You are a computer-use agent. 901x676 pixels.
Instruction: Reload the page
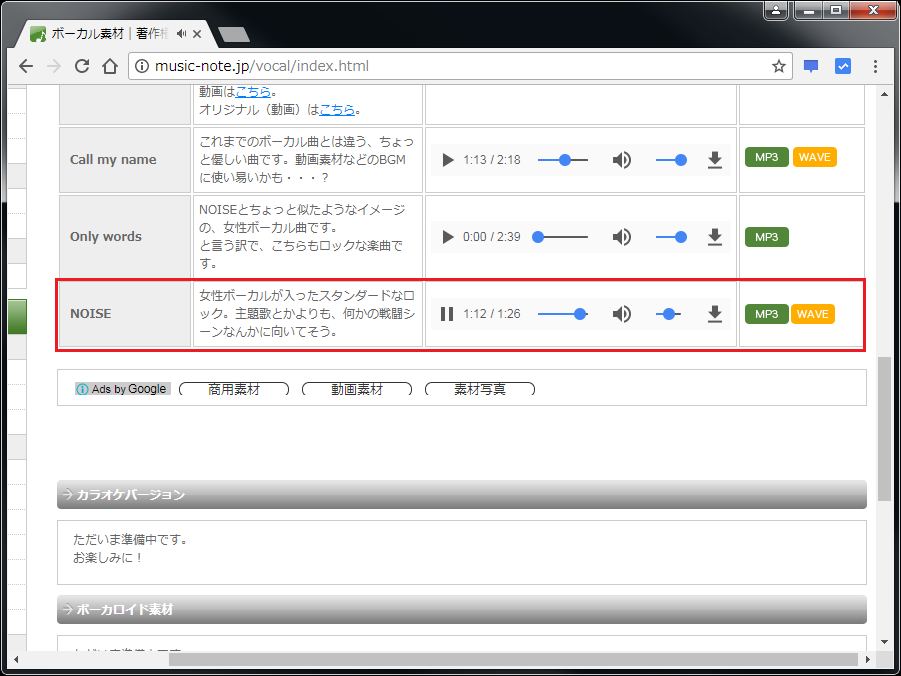click(82, 67)
